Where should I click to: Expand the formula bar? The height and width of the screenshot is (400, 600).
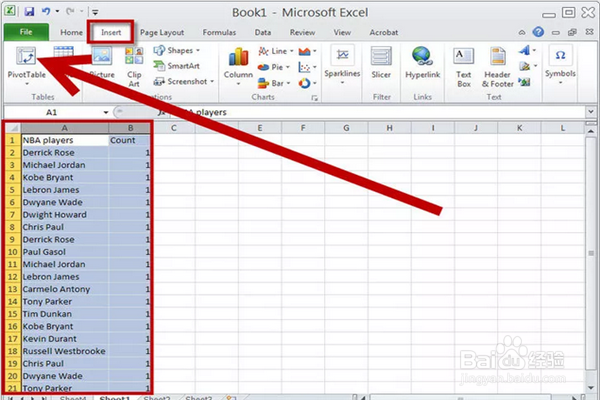pyautogui.click(x=590, y=112)
